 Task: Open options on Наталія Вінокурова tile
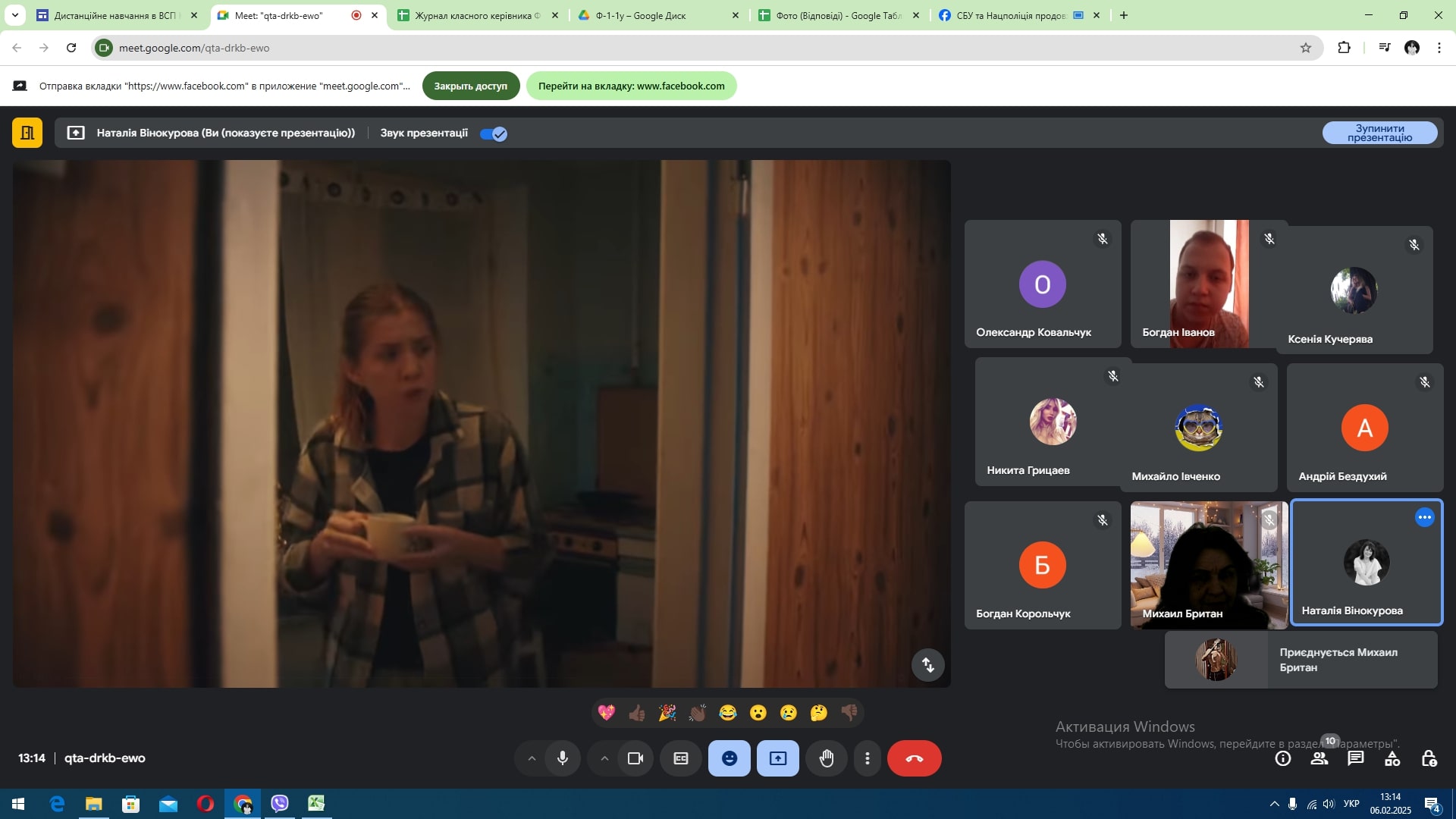(1425, 517)
